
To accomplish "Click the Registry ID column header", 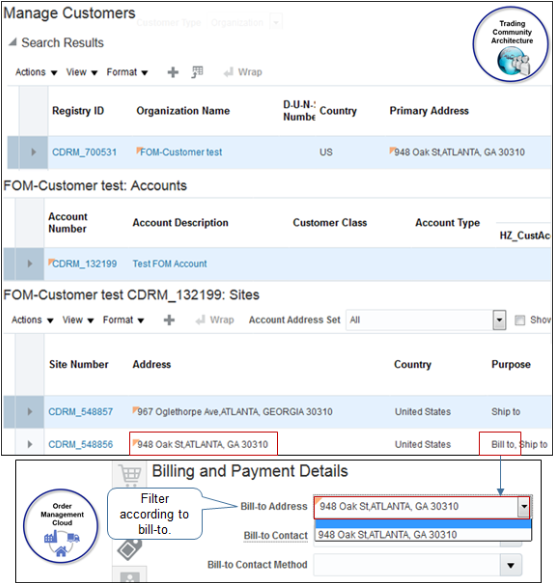I will (x=78, y=111).
